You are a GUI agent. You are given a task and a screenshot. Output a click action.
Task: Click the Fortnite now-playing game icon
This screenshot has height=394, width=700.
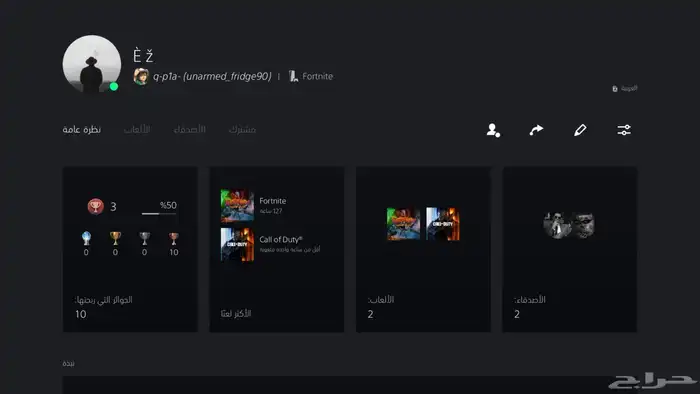(293, 76)
